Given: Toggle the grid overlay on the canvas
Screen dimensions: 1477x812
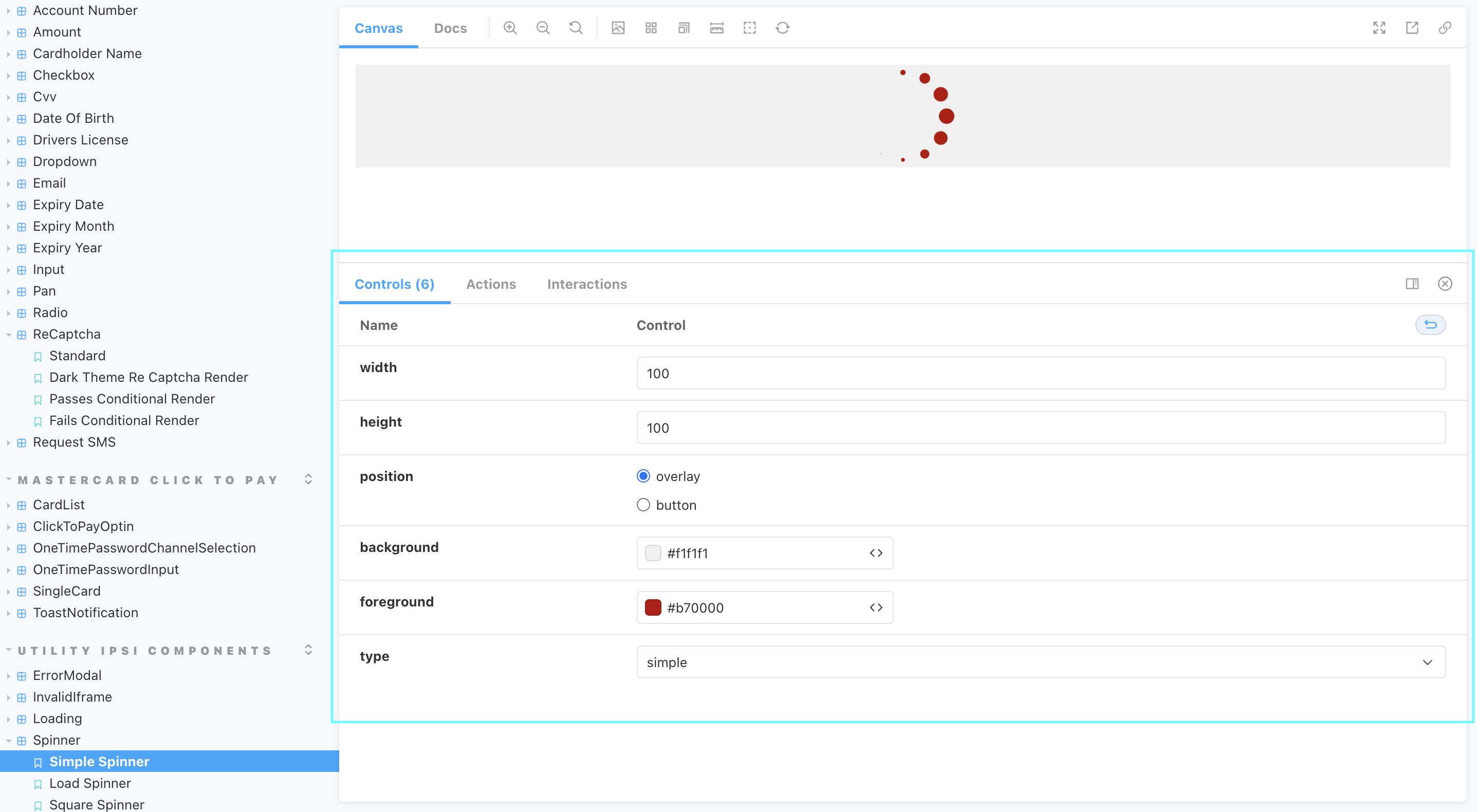Looking at the screenshot, I should [651, 28].
